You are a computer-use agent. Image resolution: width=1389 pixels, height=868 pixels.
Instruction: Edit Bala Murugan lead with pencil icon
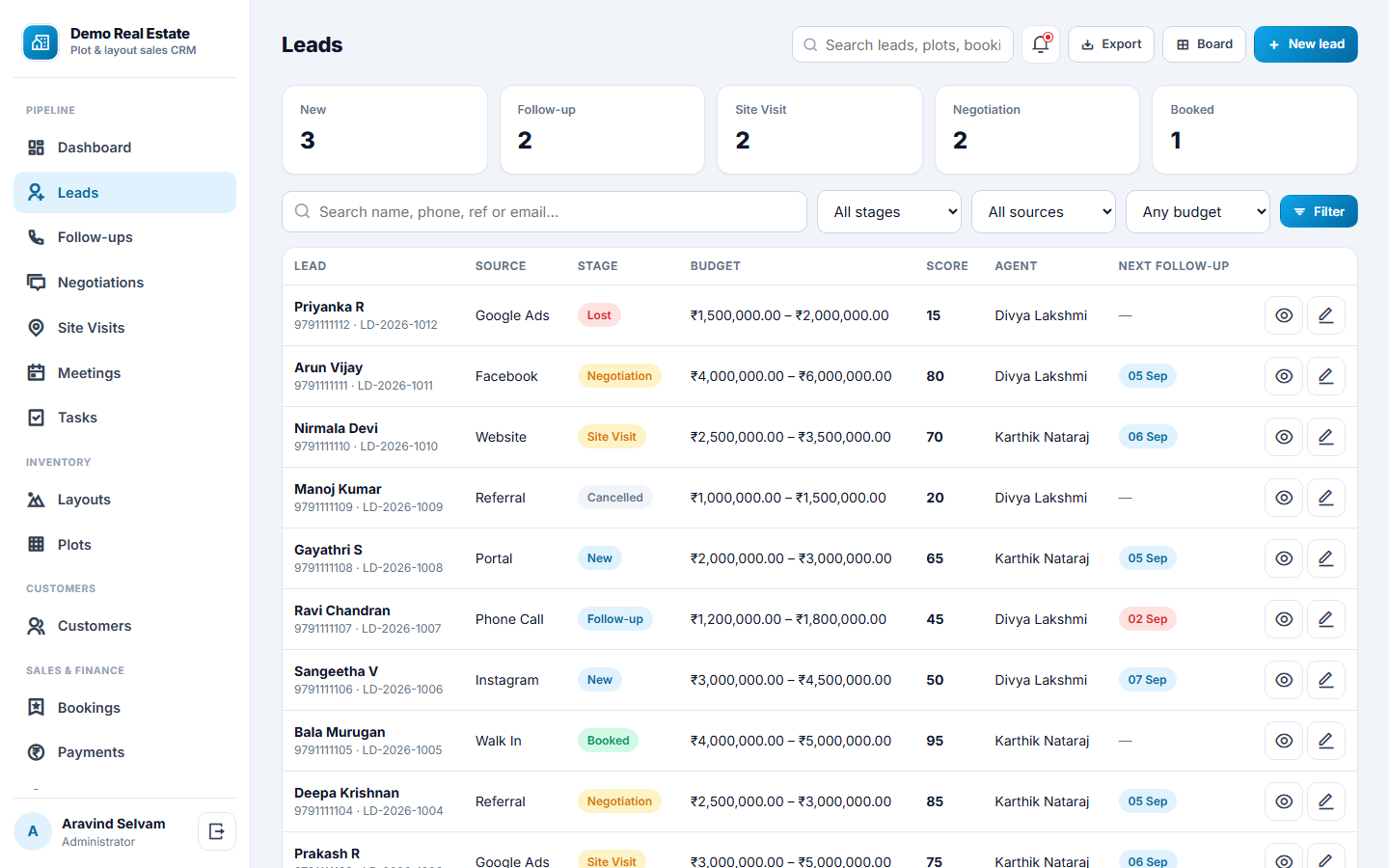[1326, 741]
